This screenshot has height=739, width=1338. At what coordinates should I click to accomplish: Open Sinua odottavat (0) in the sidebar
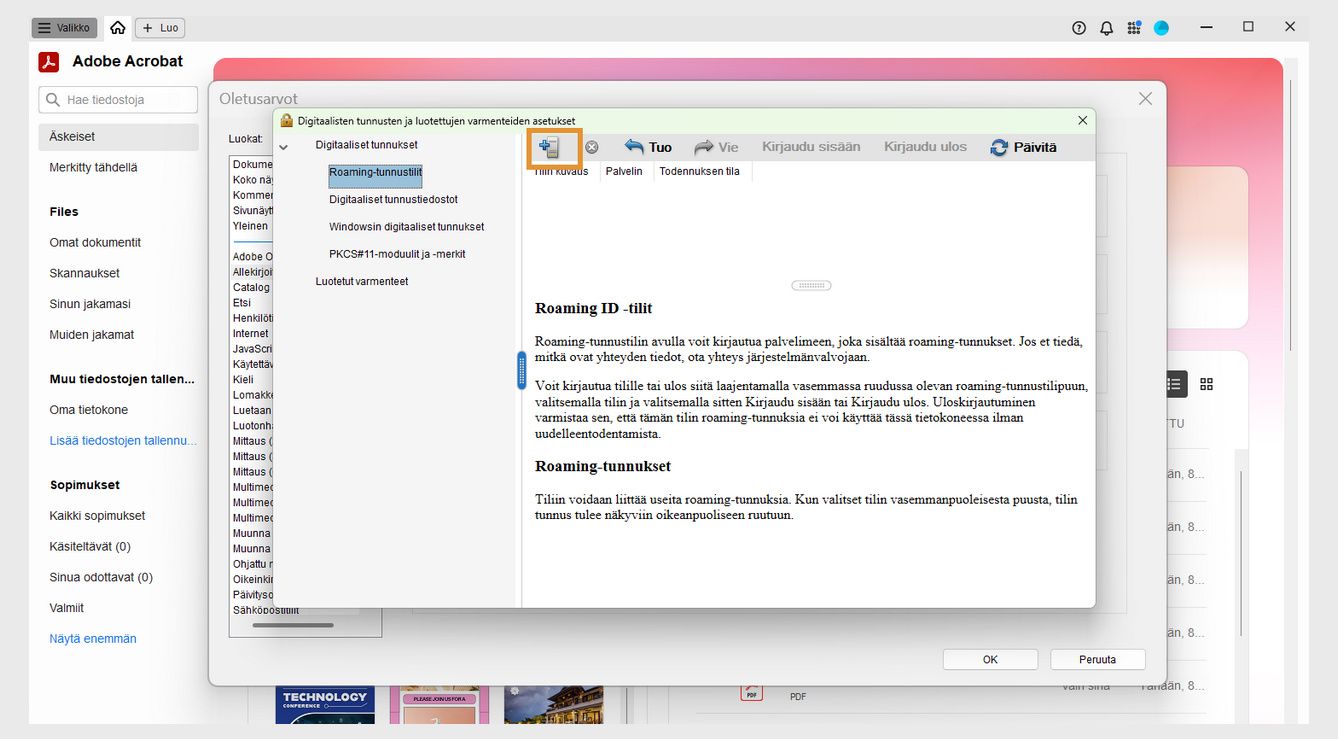point(101,578)
